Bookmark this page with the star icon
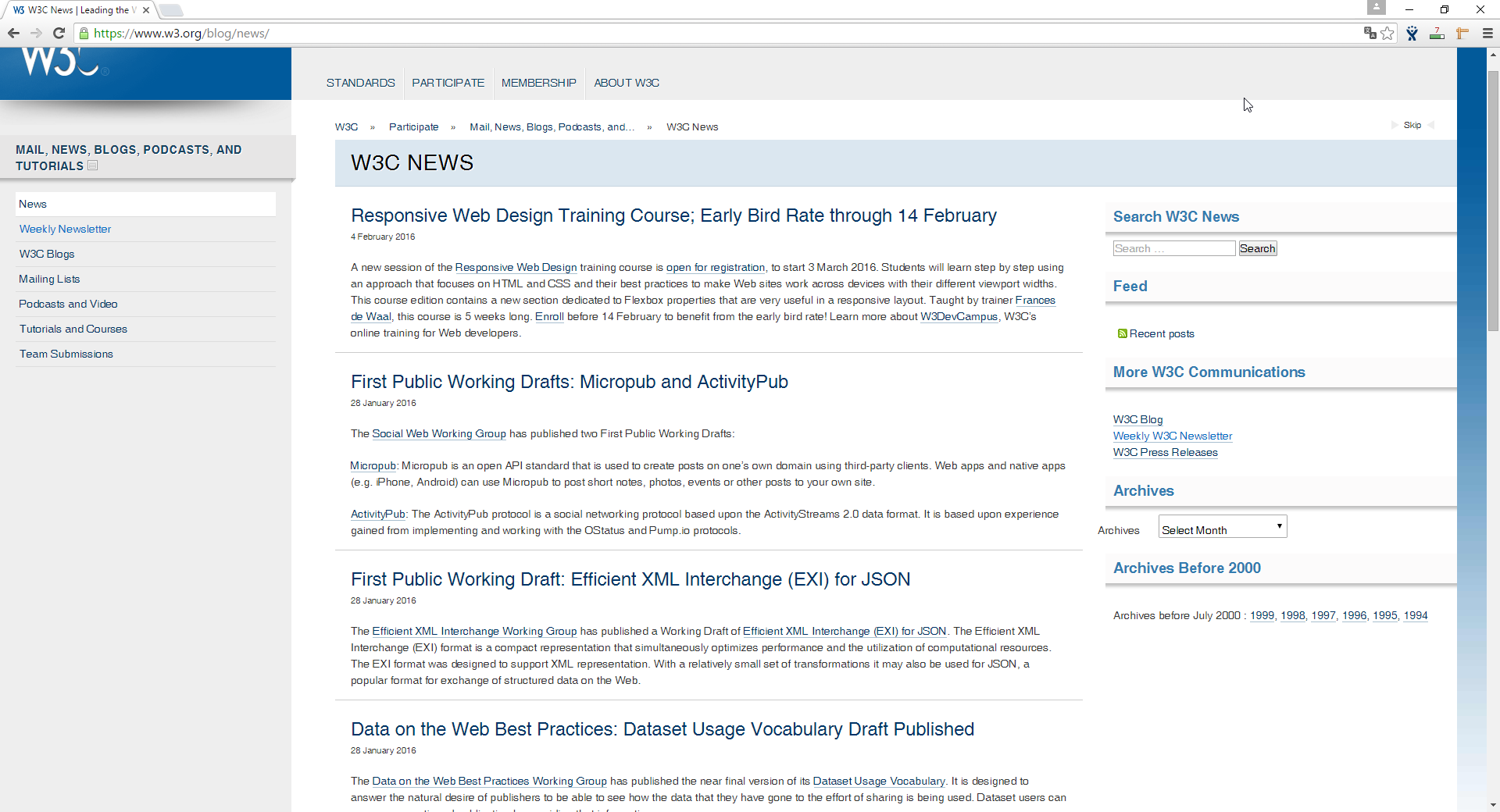The width and height of the screenshot is (1500, 812). point(1387,33)
